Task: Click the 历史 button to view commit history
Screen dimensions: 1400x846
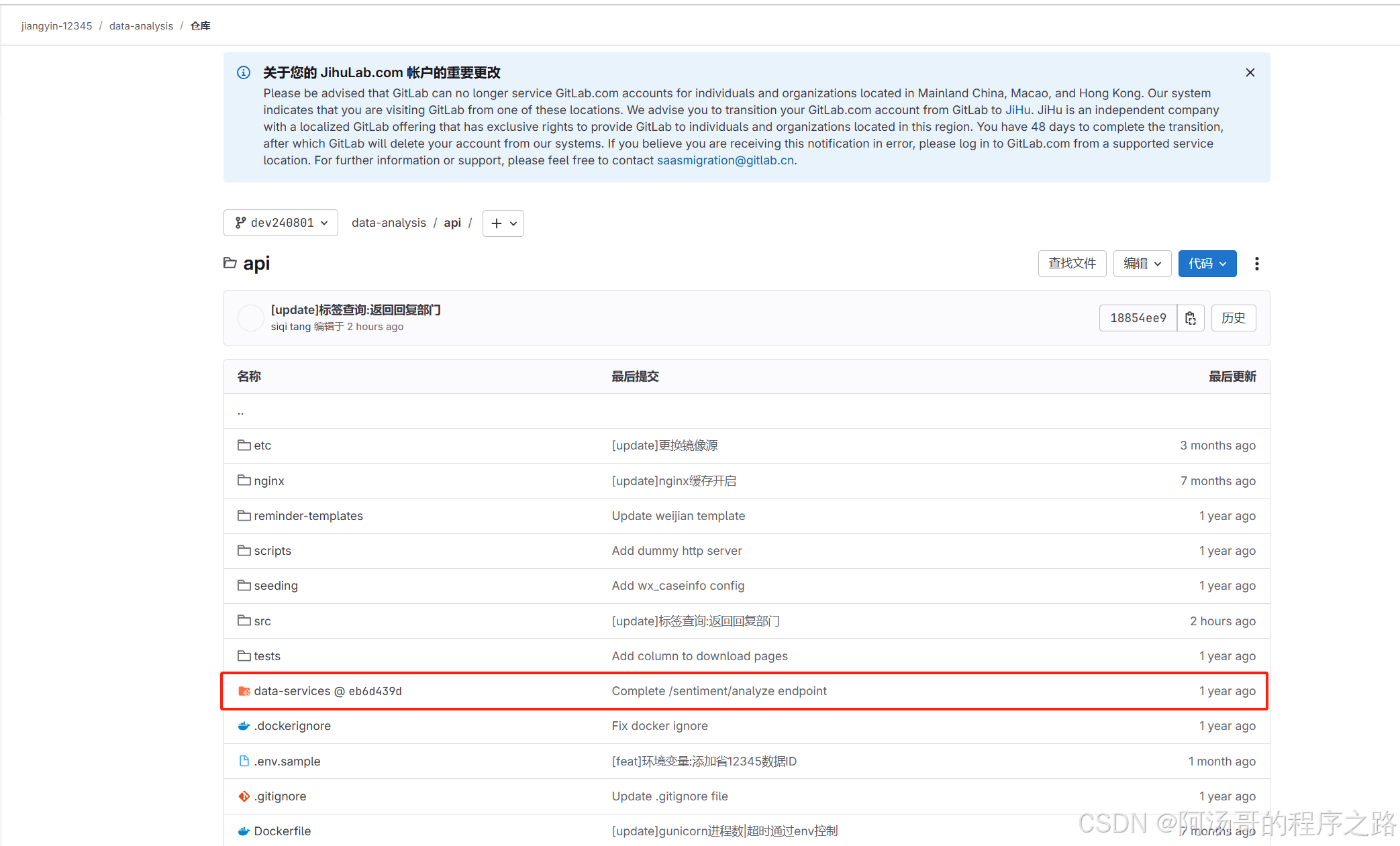Action: point(1234,317)
